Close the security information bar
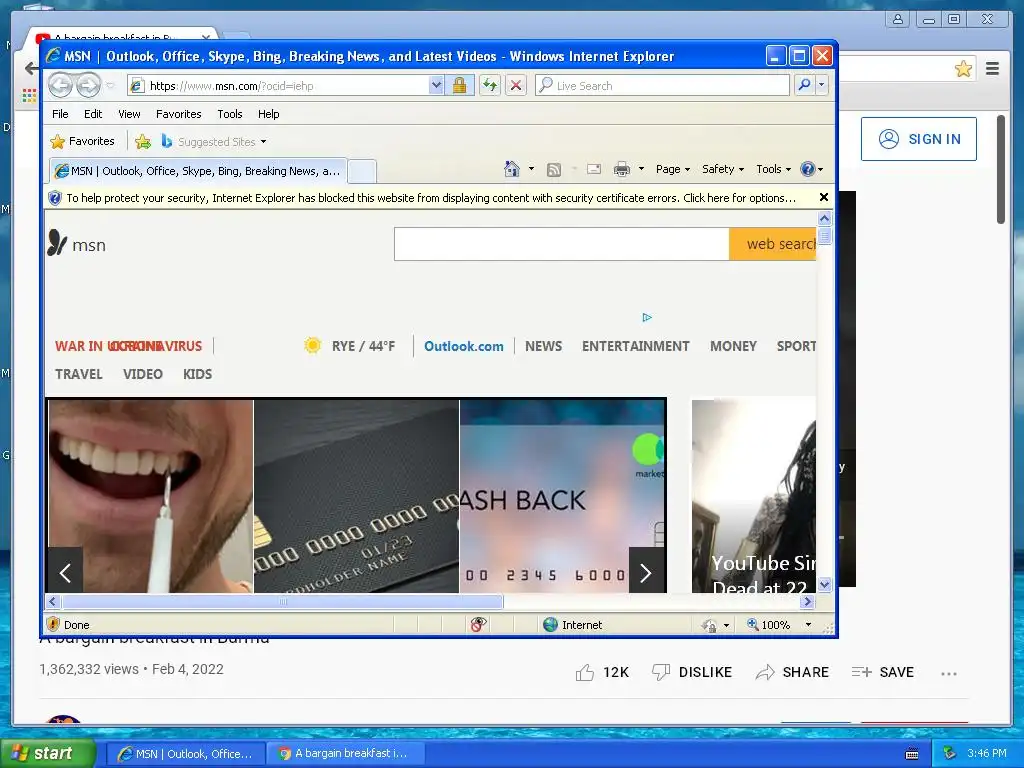 click(824, 197)
